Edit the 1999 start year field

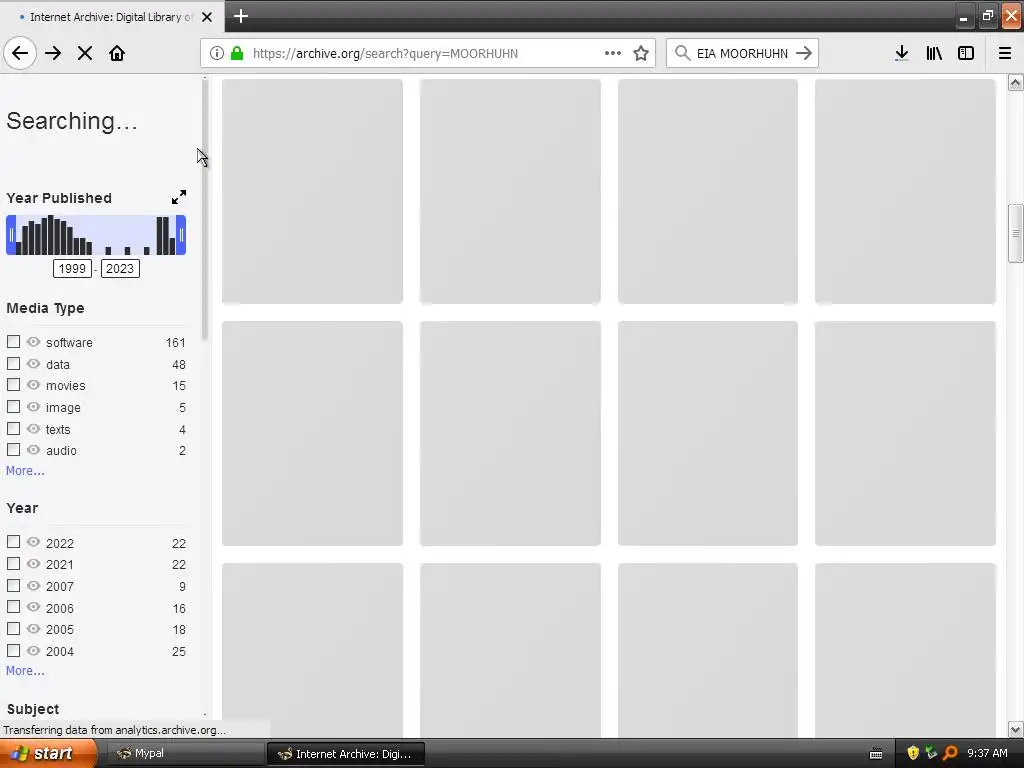72,268
